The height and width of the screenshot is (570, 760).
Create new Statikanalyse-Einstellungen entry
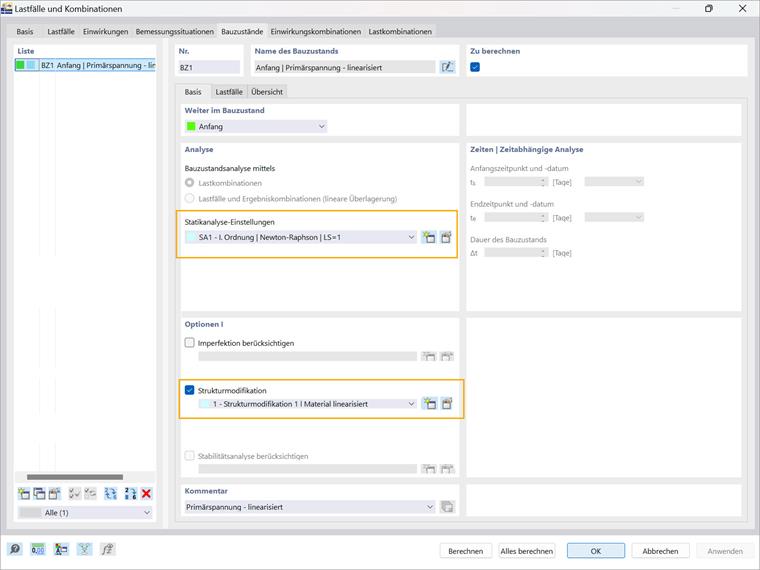428,237
